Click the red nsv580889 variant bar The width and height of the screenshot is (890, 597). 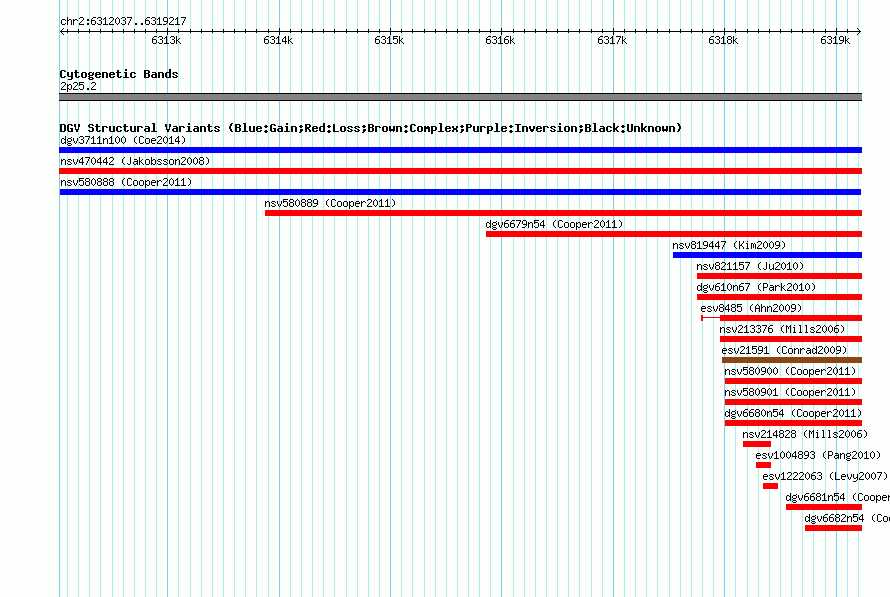[563, 213]
